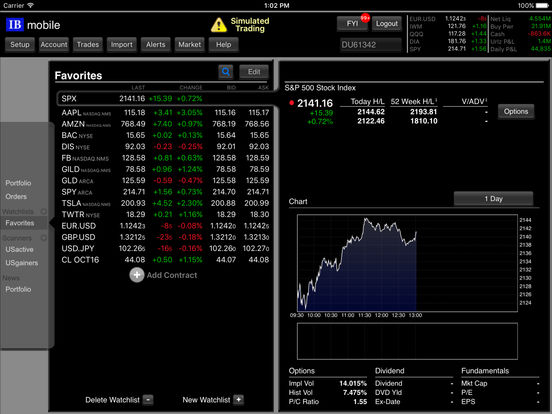Open Orders in the sidebar
Image resolution: width=552 pixels, height=414 pixels.
(x=16, y=196)
